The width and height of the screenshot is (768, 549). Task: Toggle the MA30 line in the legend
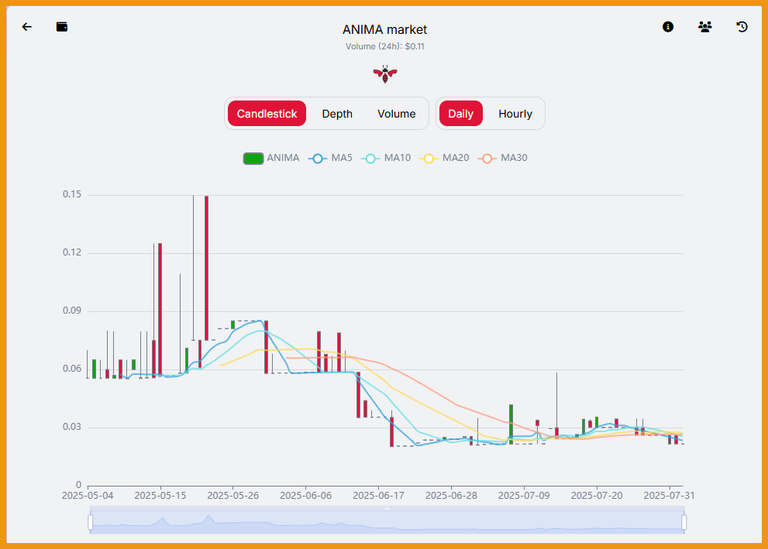coord(503,158)
